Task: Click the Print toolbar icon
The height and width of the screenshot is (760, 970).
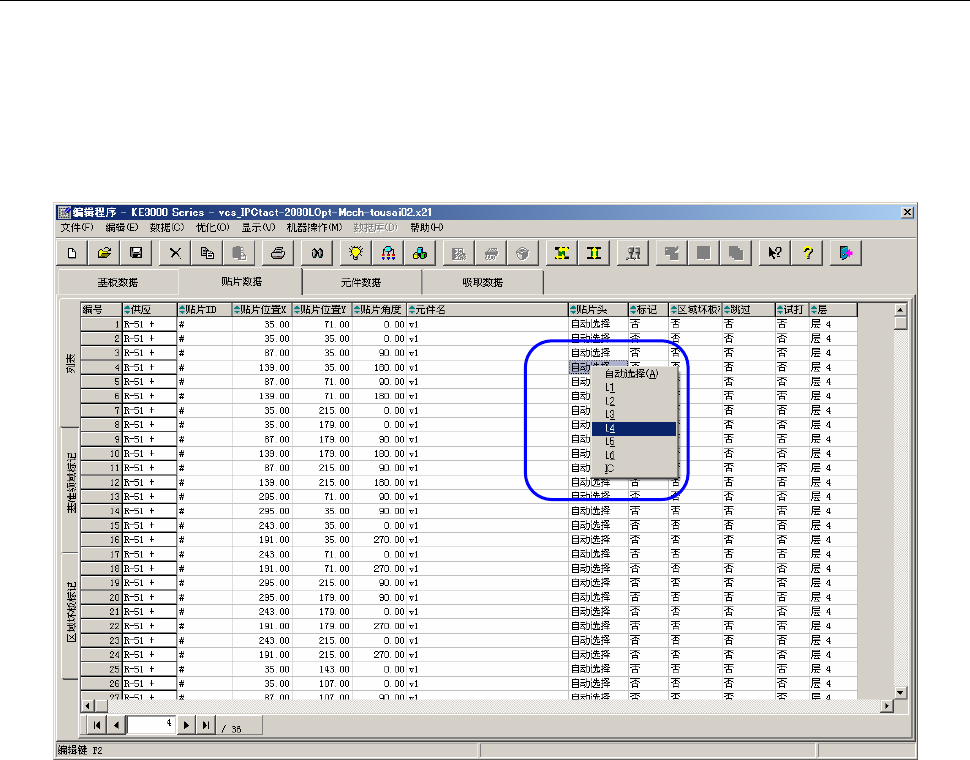Action: click(x=279, y=254)
